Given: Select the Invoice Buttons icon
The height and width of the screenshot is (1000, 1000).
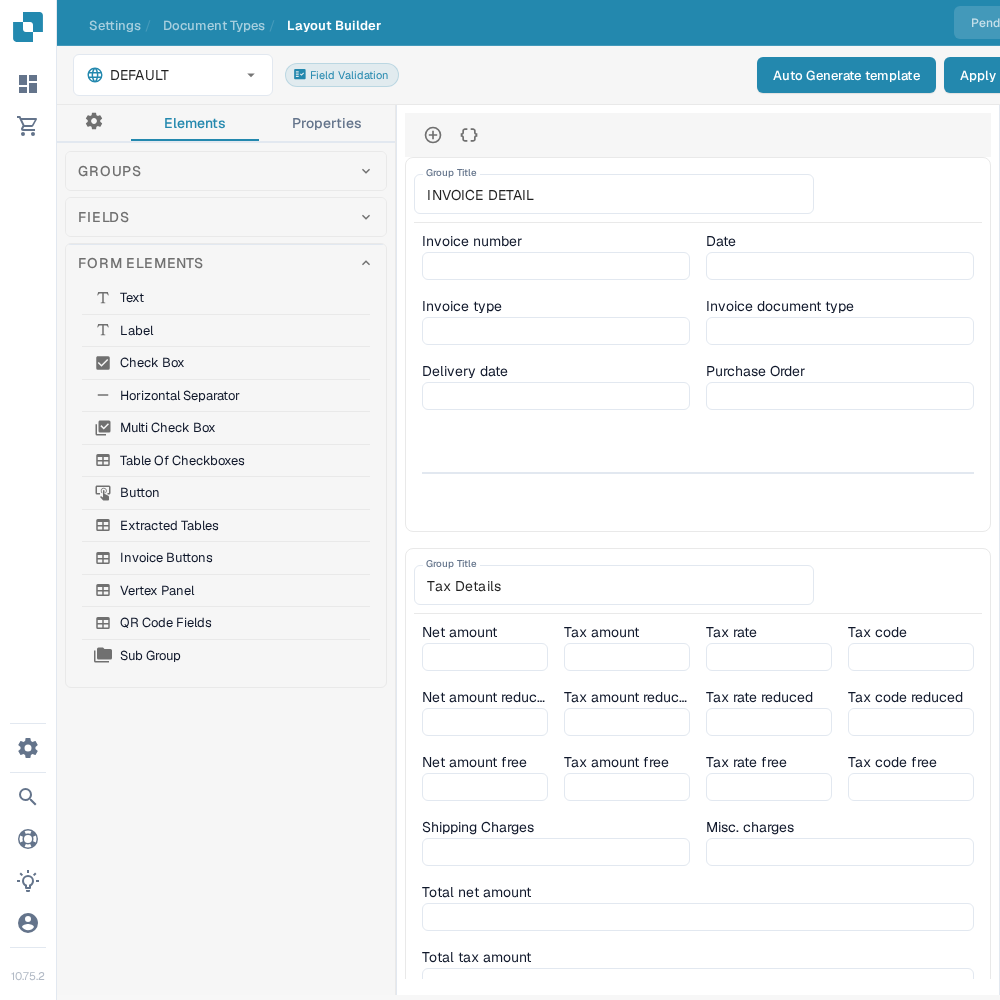Looking at the screenshot, I should [103, 558].
